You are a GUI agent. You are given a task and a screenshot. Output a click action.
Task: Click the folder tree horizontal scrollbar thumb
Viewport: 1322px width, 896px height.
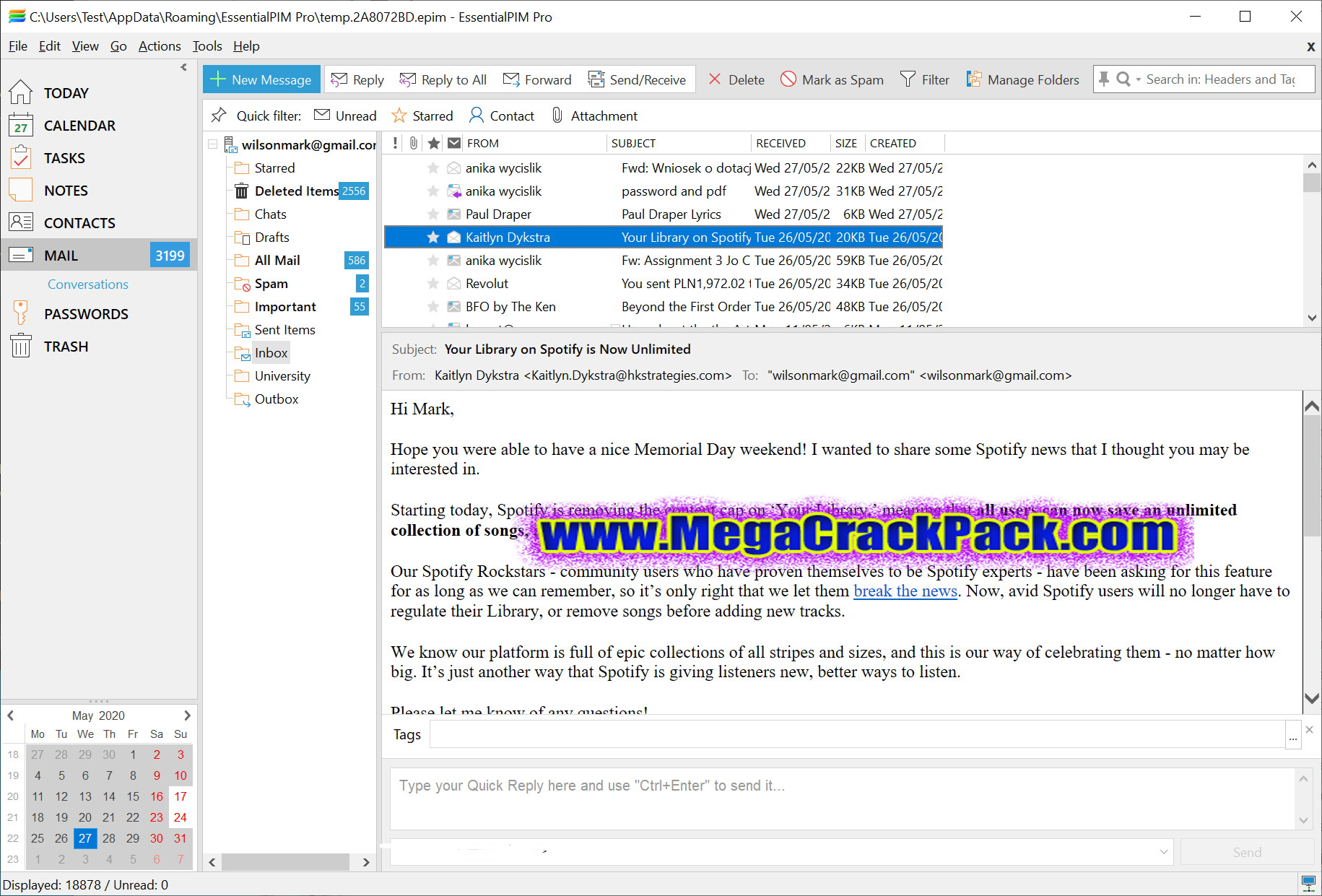(285, 862)
